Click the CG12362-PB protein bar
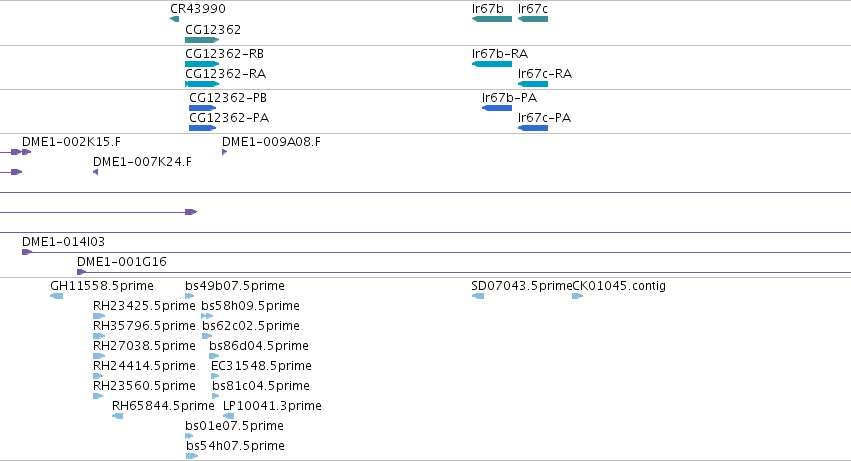 [x=202, y=108]
